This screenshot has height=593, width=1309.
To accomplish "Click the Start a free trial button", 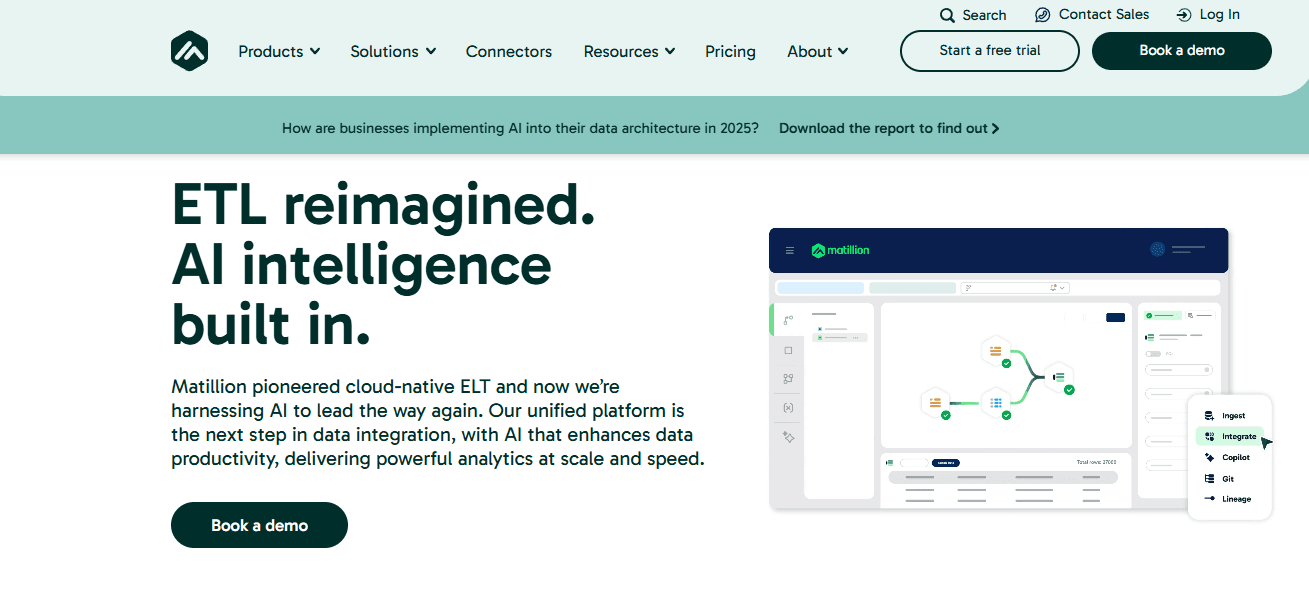I will tap(990, 51).
